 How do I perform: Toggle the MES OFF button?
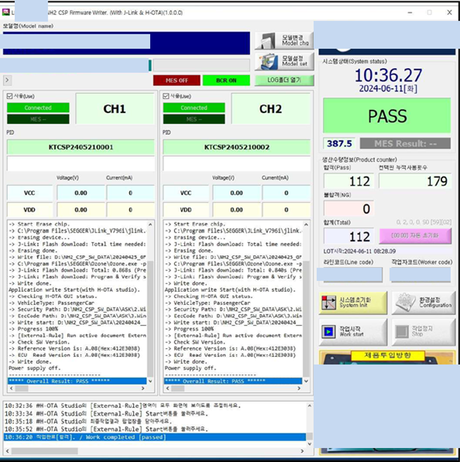tap(177, 80)
